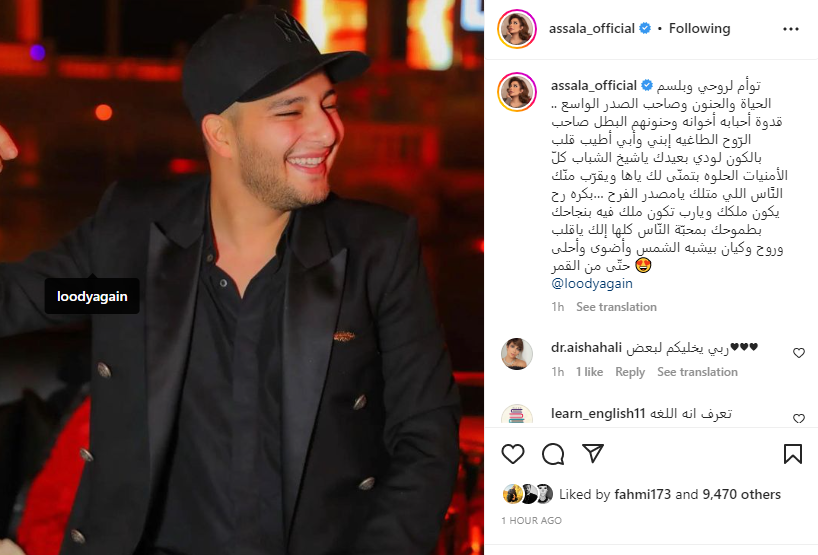See translation of dr.aishahali's comment
Viewport: 818px width, 555px height.
click(697, 372)
